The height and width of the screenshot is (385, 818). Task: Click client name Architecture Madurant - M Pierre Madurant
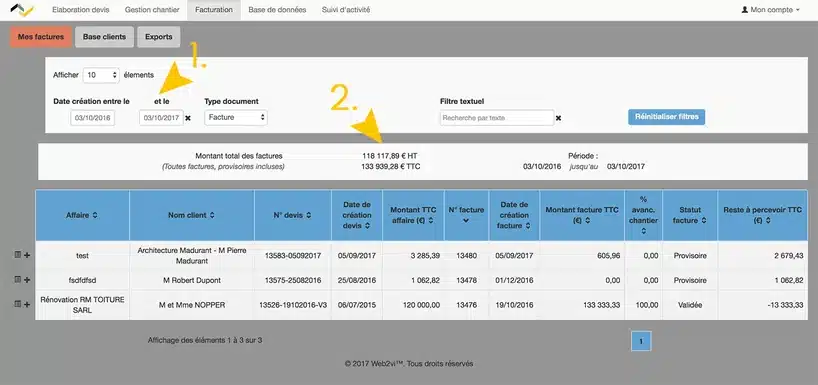[191, 256]
